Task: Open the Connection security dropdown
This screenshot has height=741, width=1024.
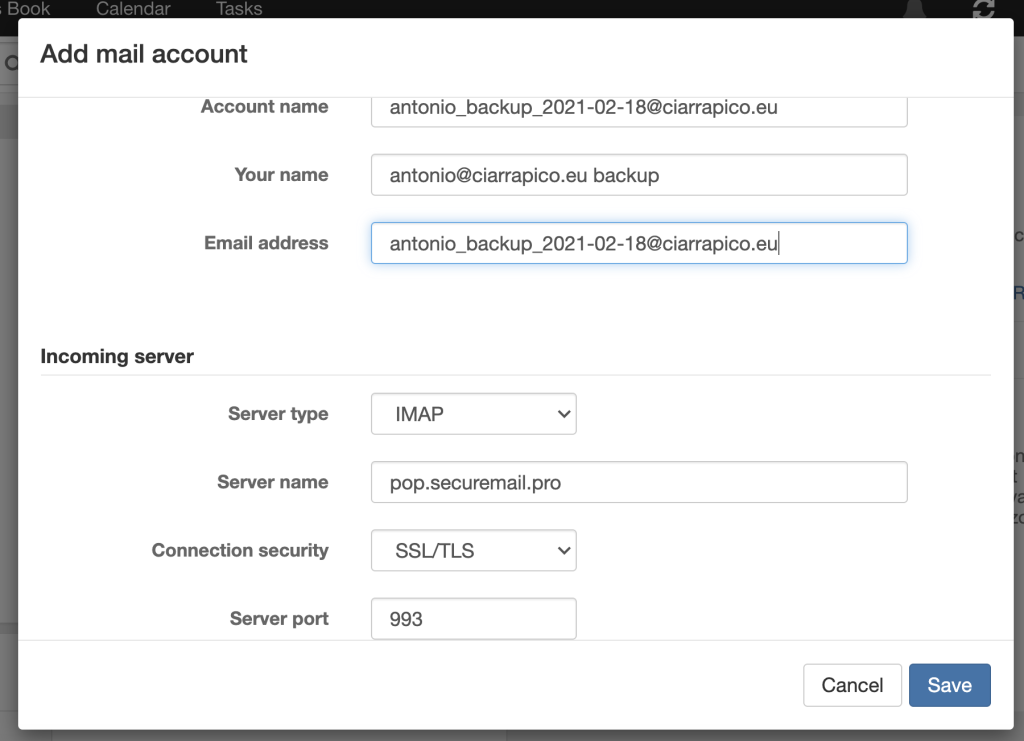Action: pyautogui.click(x=473, y=550)
